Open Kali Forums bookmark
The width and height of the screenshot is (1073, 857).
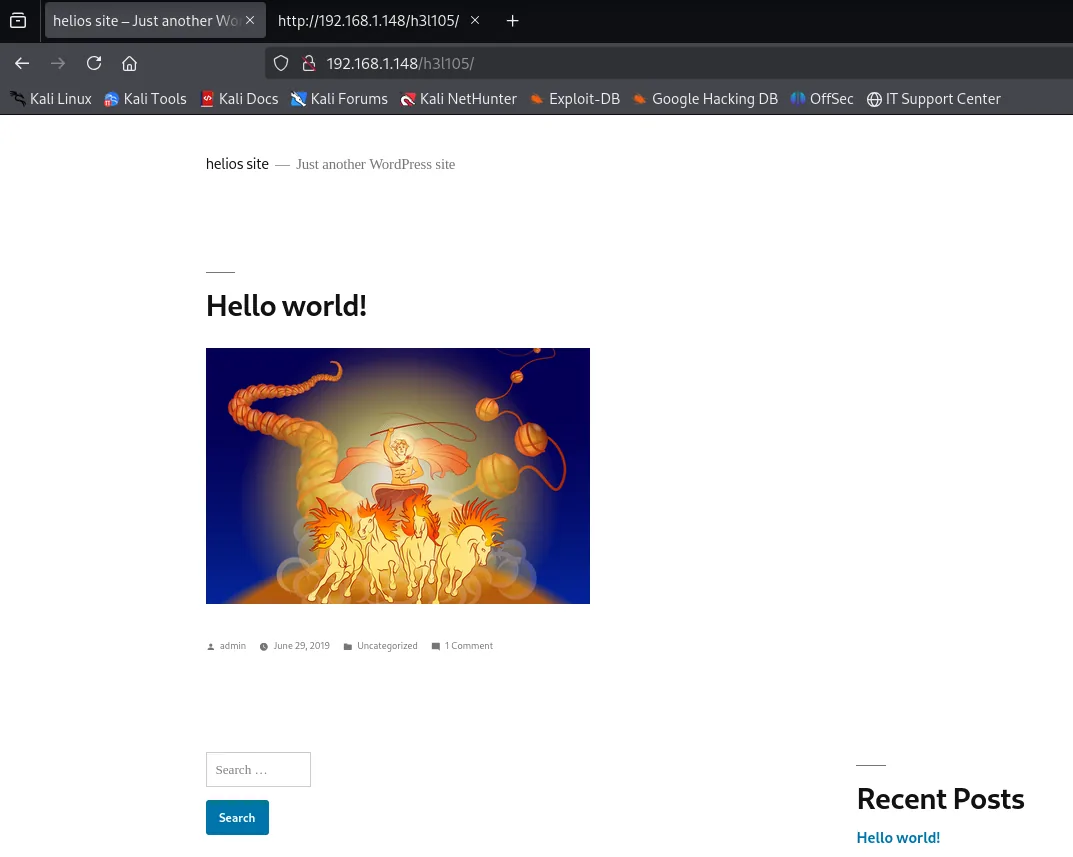tap(339, 99)
